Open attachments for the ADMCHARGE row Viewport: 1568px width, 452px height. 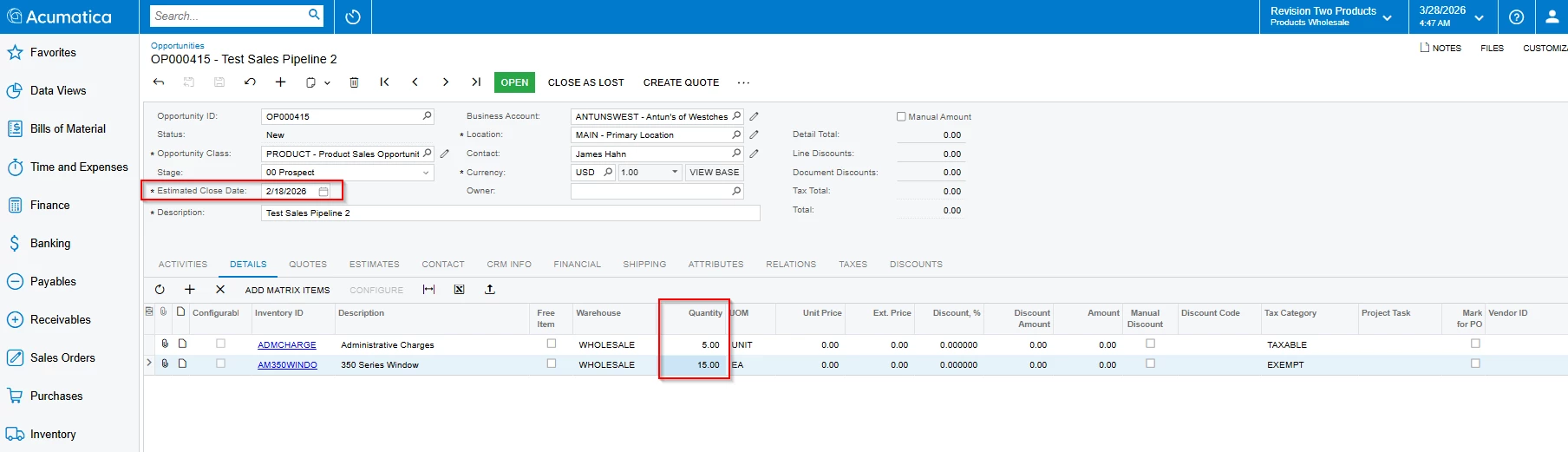165,344
